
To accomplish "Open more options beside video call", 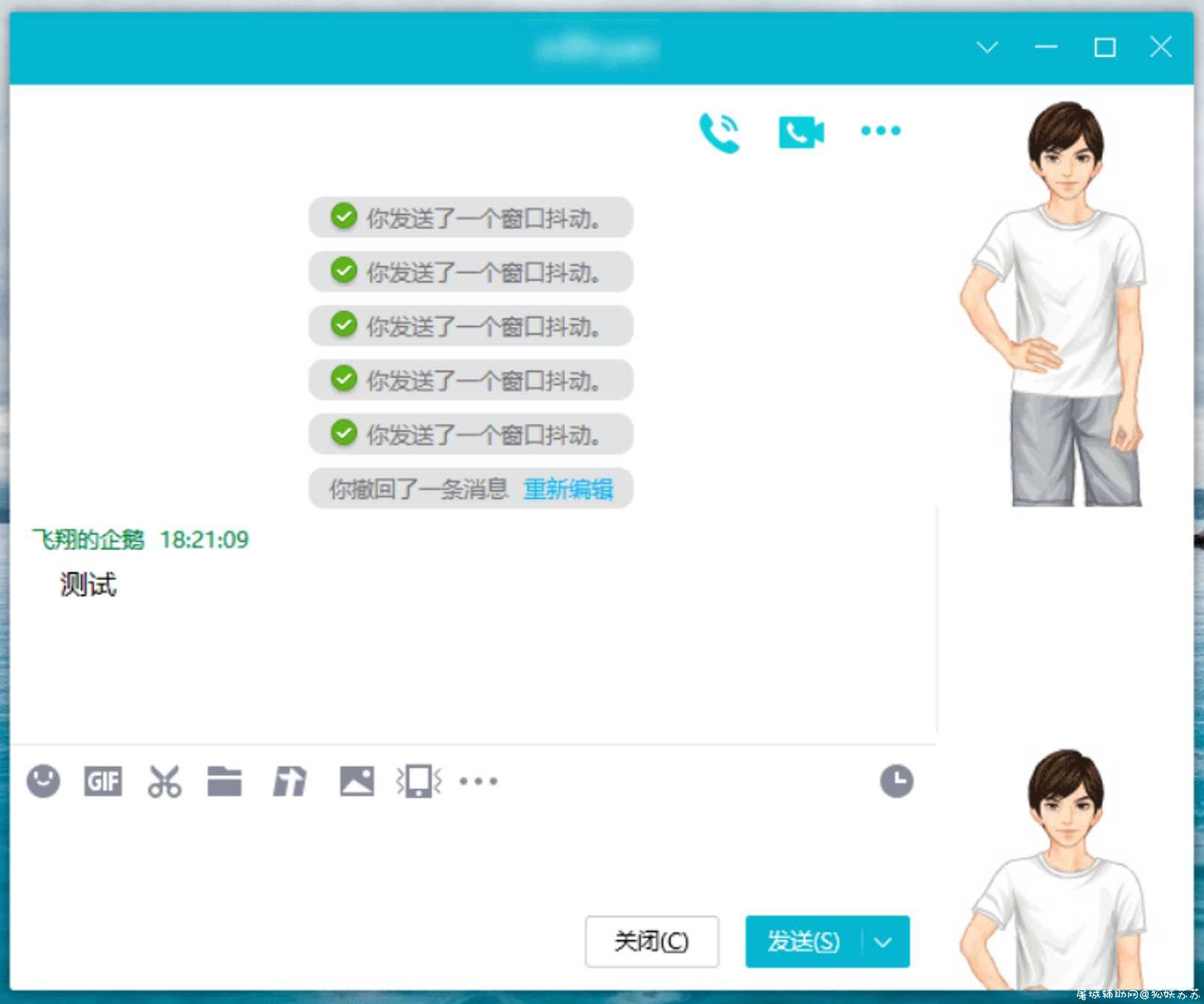I will (881, 131).
